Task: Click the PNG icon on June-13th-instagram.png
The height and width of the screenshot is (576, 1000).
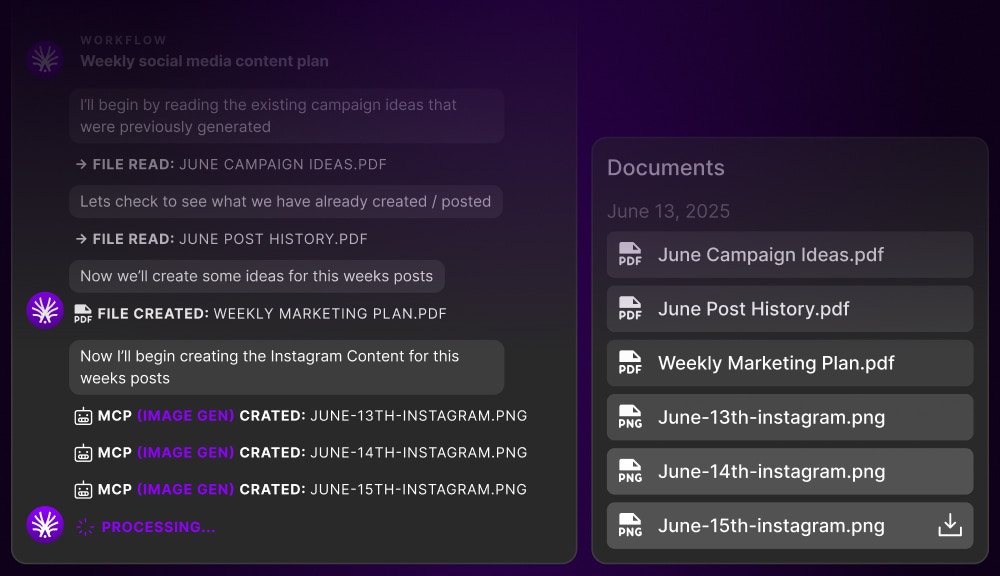Action: [x=630, y=417]
